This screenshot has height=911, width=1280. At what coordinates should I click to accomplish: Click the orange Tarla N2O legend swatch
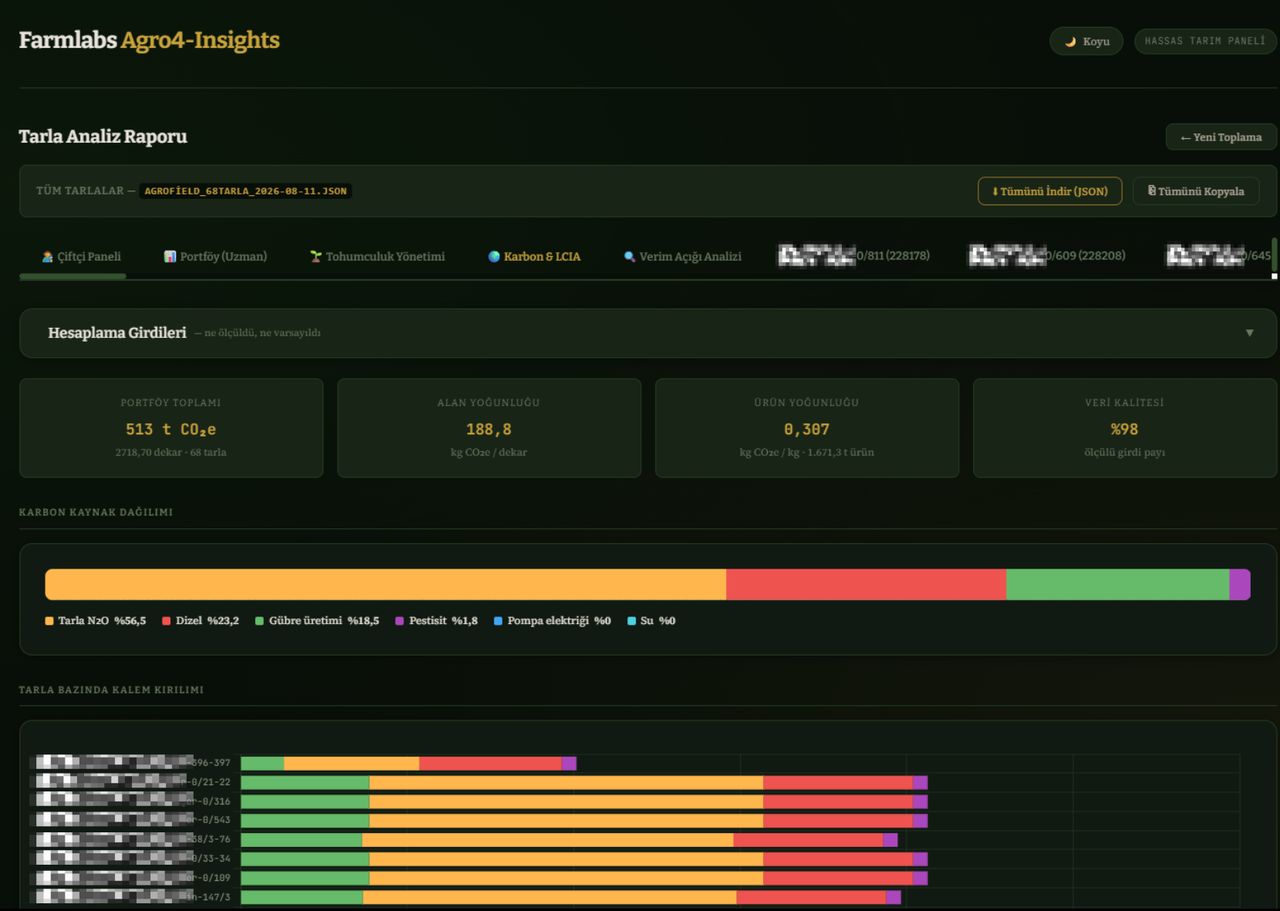[49, 621]
